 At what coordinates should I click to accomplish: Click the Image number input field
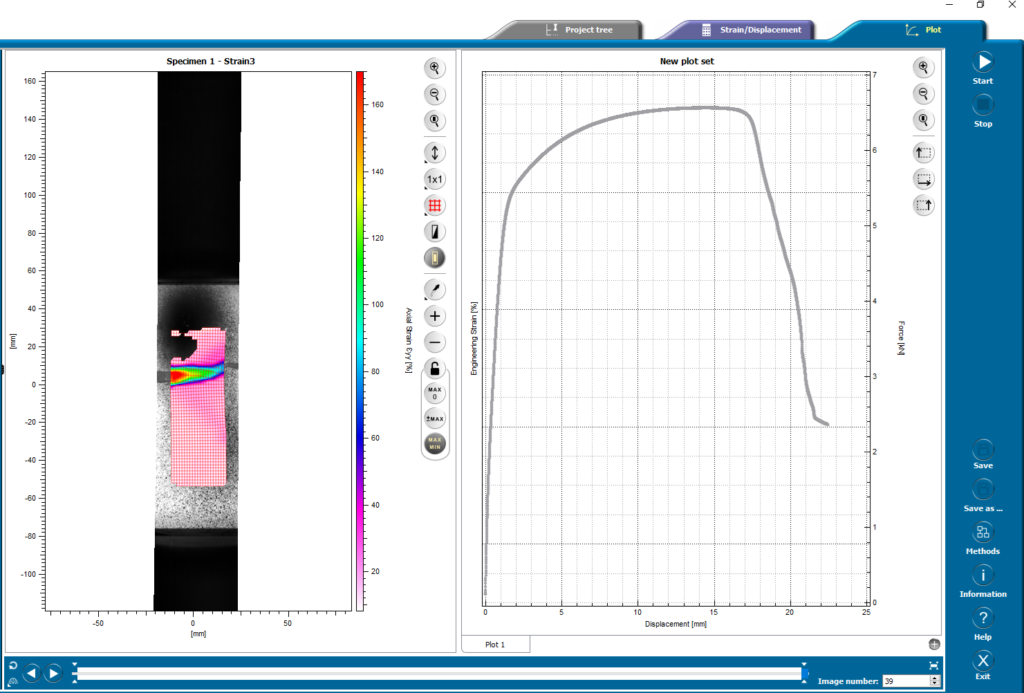click(903, 681)
